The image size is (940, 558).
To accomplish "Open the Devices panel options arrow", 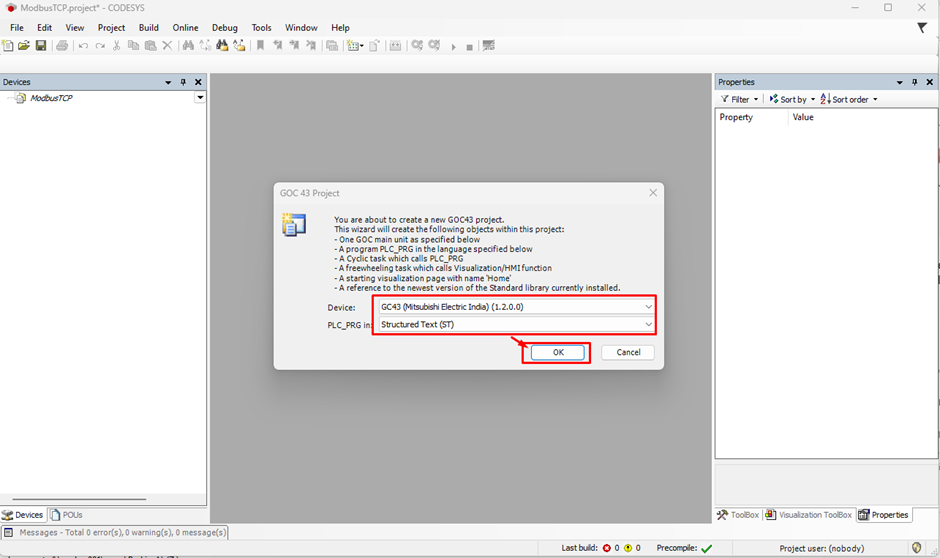I will 168,82.
